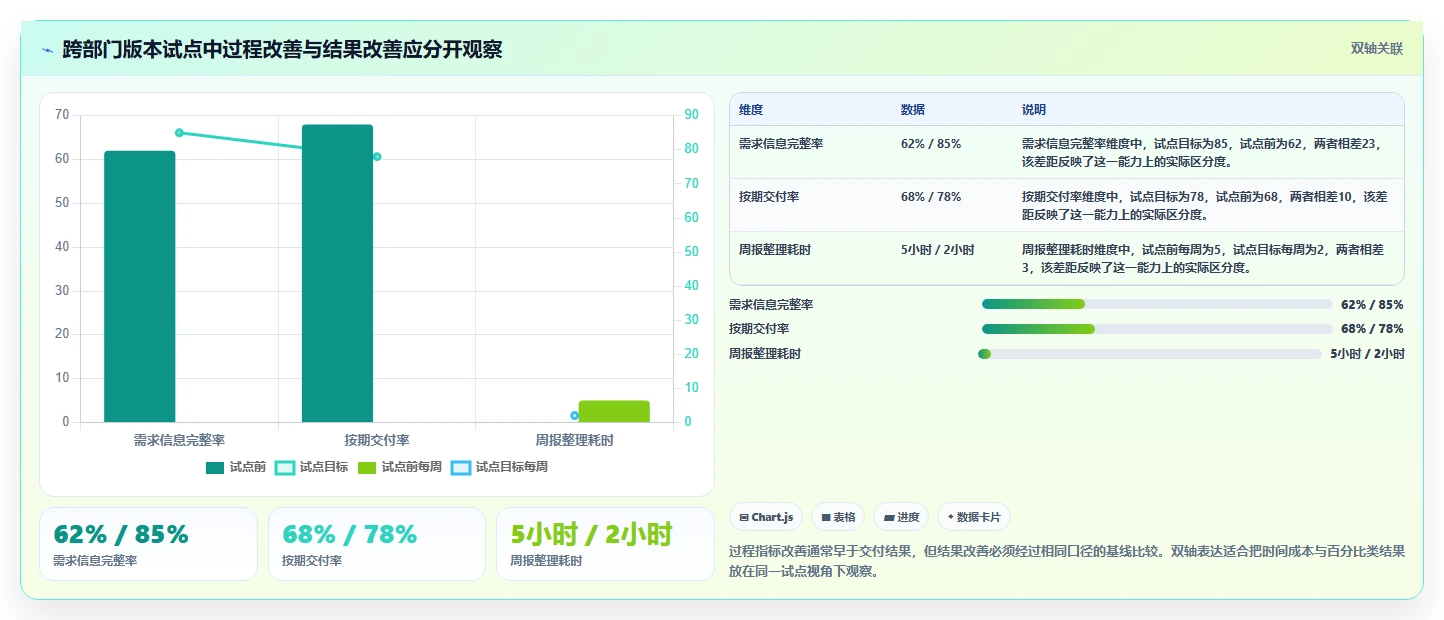This screenshot has height=620, width=1444.
Task: Click the 90 tick on right axis
Action: point(691,115)
